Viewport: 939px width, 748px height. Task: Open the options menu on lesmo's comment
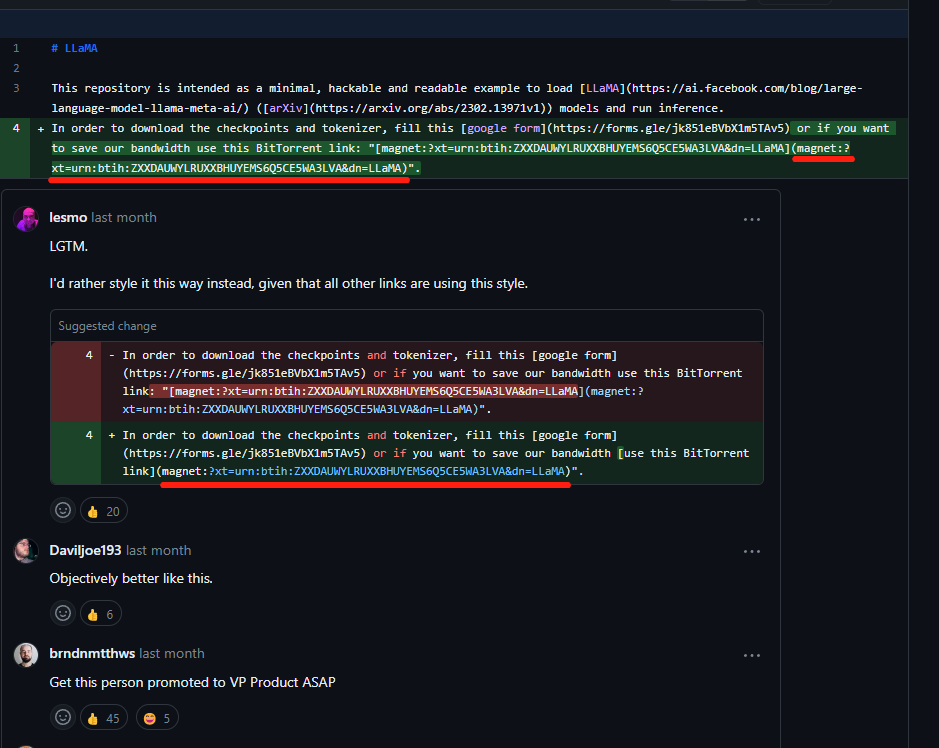tap(752, 219)
